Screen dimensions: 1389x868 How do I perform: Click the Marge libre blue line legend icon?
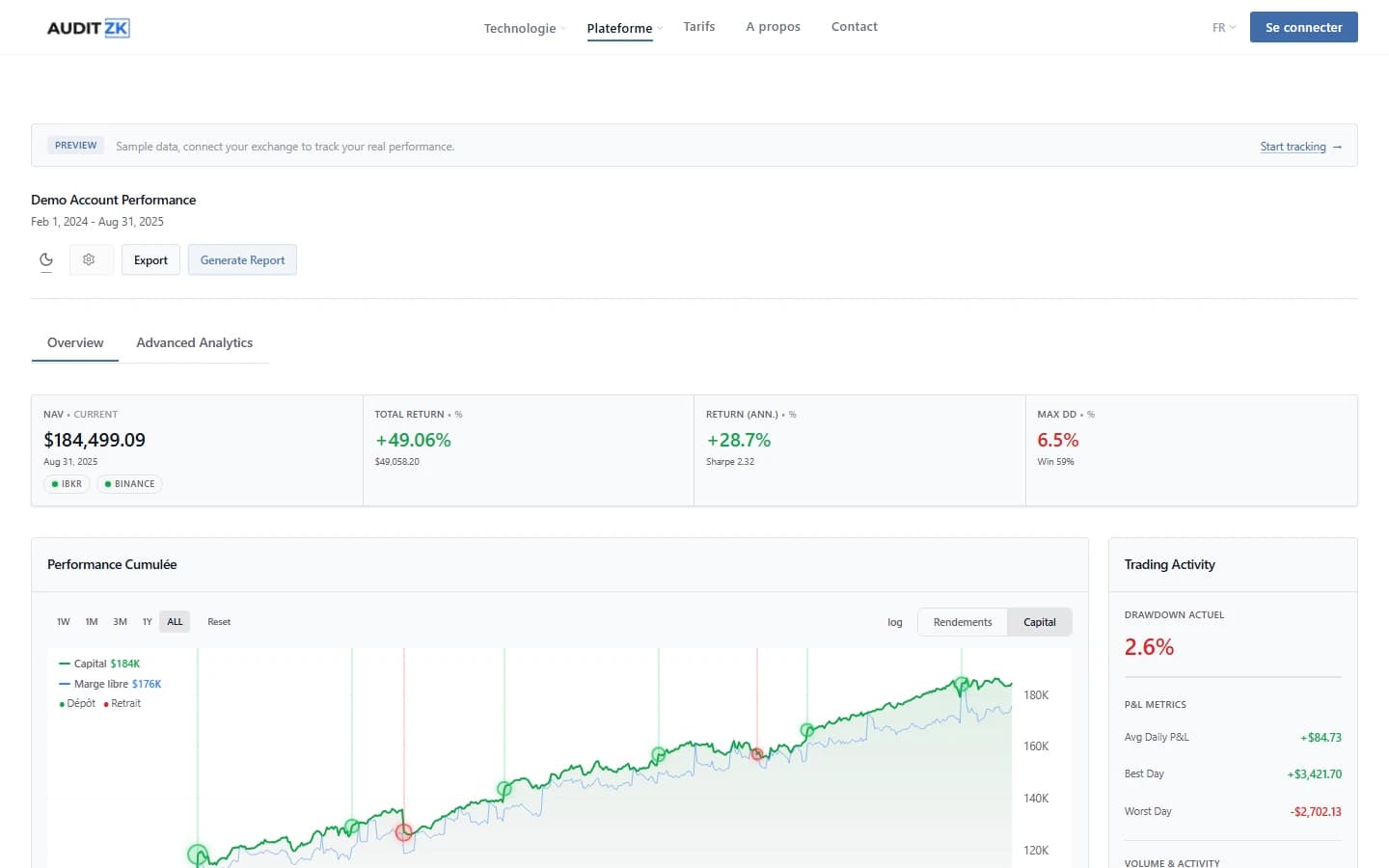(x=65, y=684)
